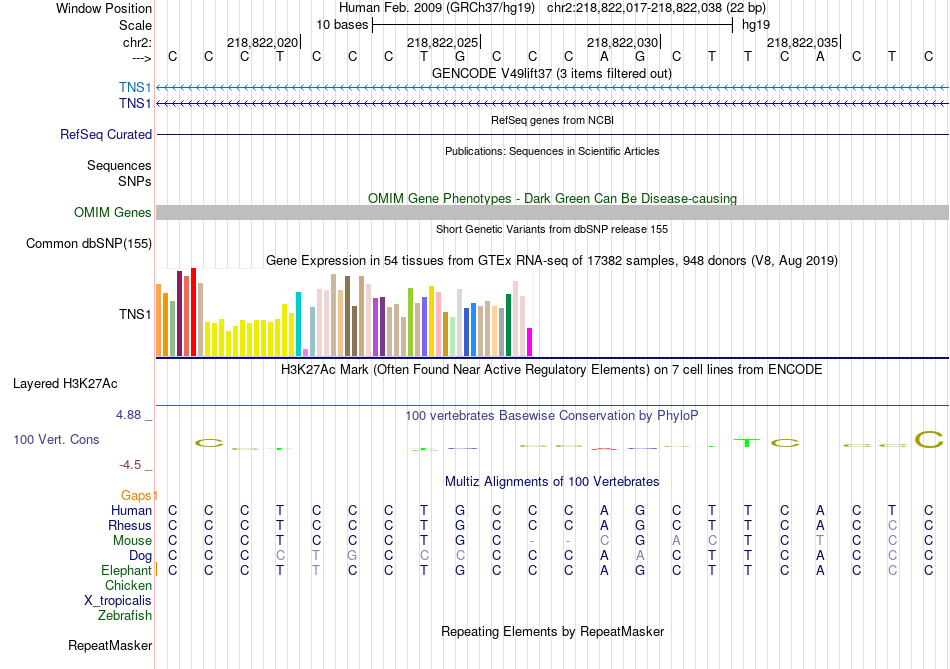The image size is (950, 669).
Task: Click the Common dbSNP(155) track label
Action: [x=89, y=243]
